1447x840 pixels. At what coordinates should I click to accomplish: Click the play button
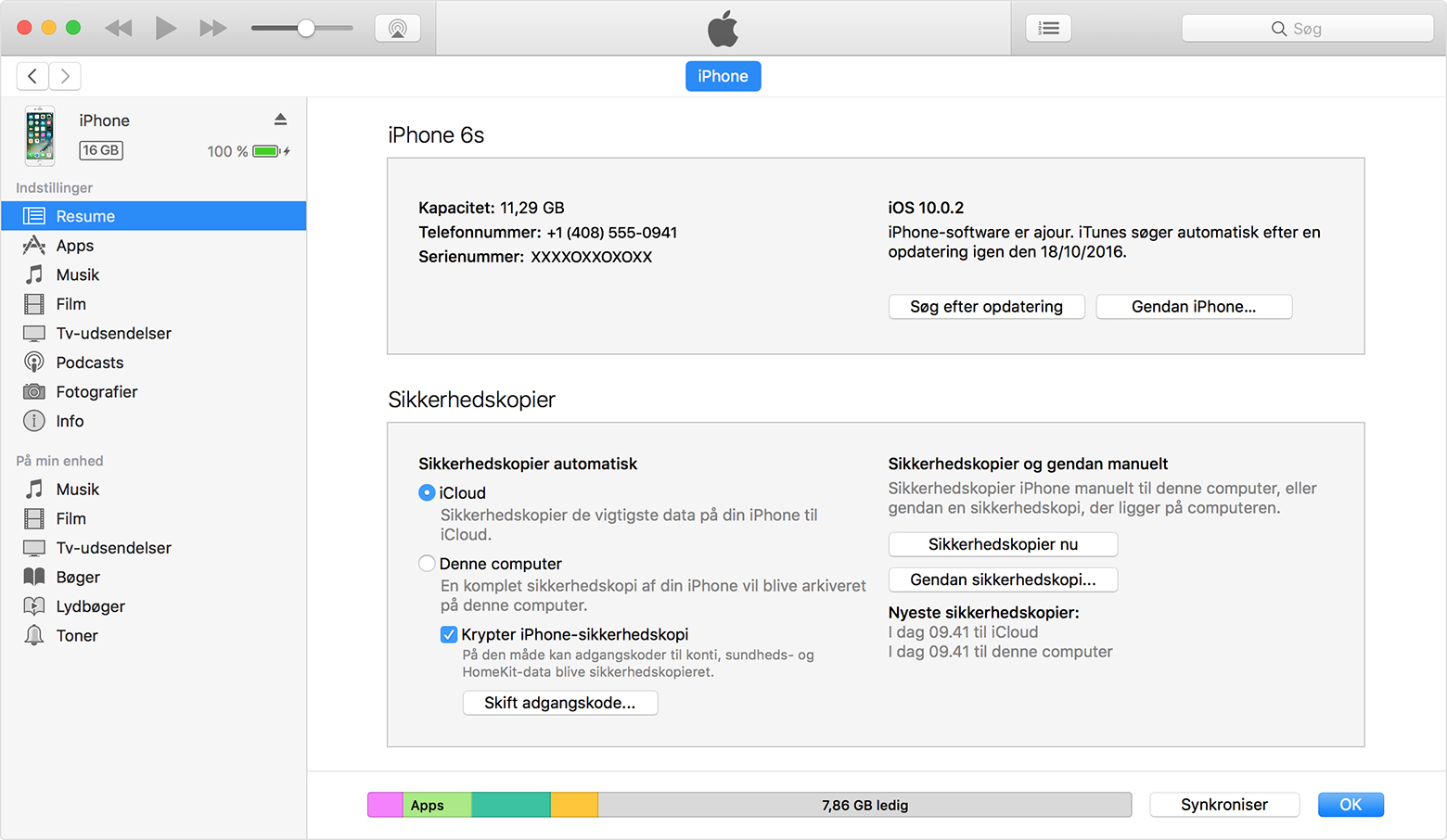click(166, 28)
